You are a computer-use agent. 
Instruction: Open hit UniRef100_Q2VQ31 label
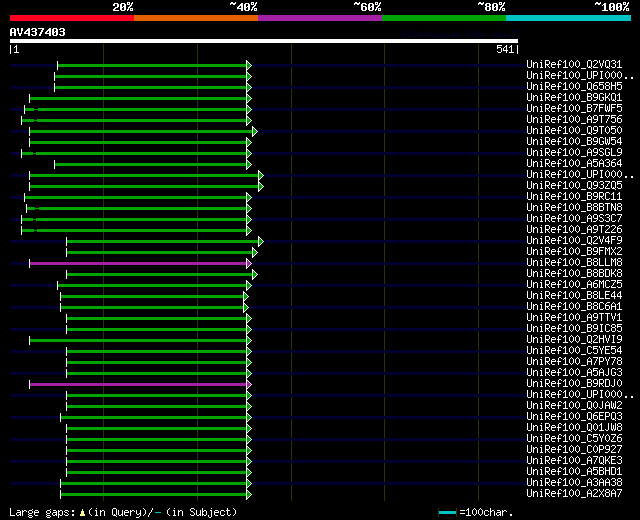[x=574, y=64]
